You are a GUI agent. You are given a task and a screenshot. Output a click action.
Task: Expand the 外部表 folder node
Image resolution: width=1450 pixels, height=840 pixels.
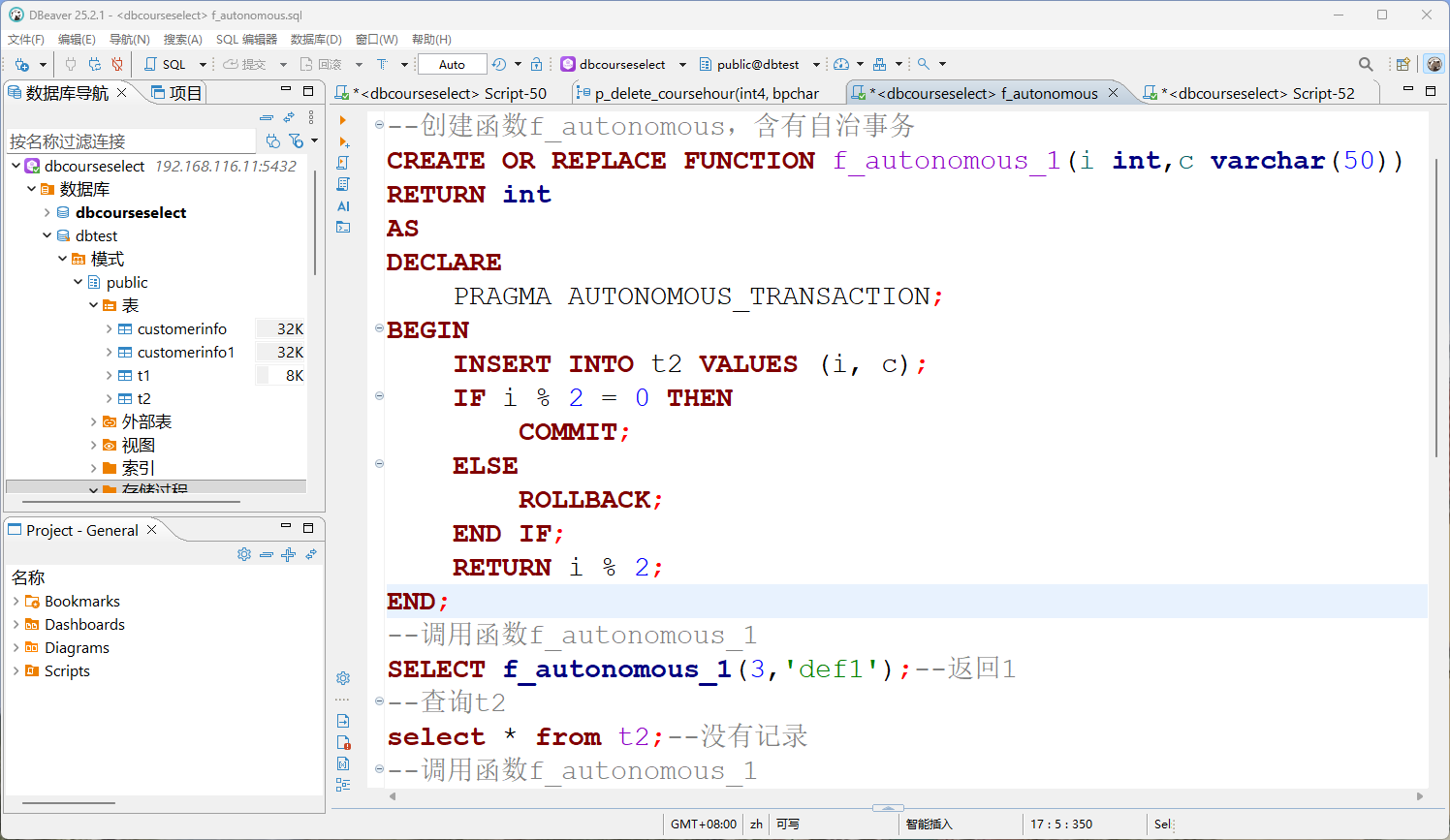click(x=94, y=421)
